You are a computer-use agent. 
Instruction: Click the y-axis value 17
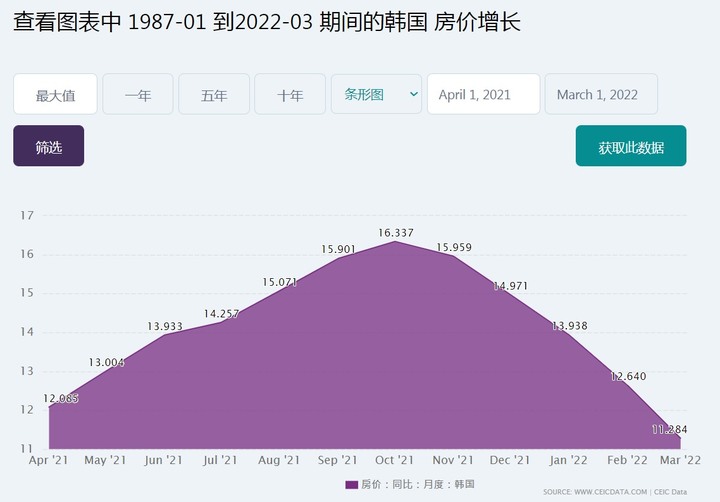[x=27, y=215]
